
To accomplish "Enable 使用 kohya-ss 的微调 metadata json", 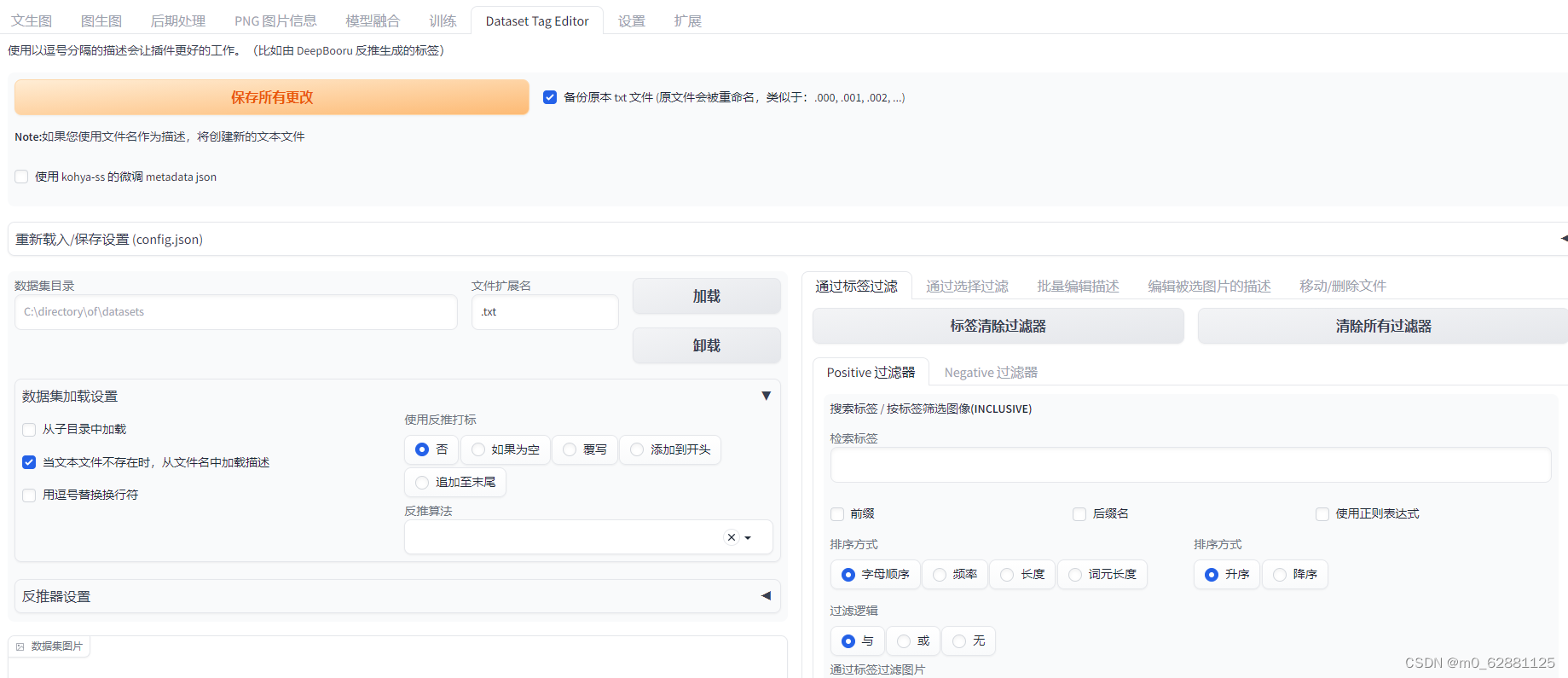I will [21, 177].
